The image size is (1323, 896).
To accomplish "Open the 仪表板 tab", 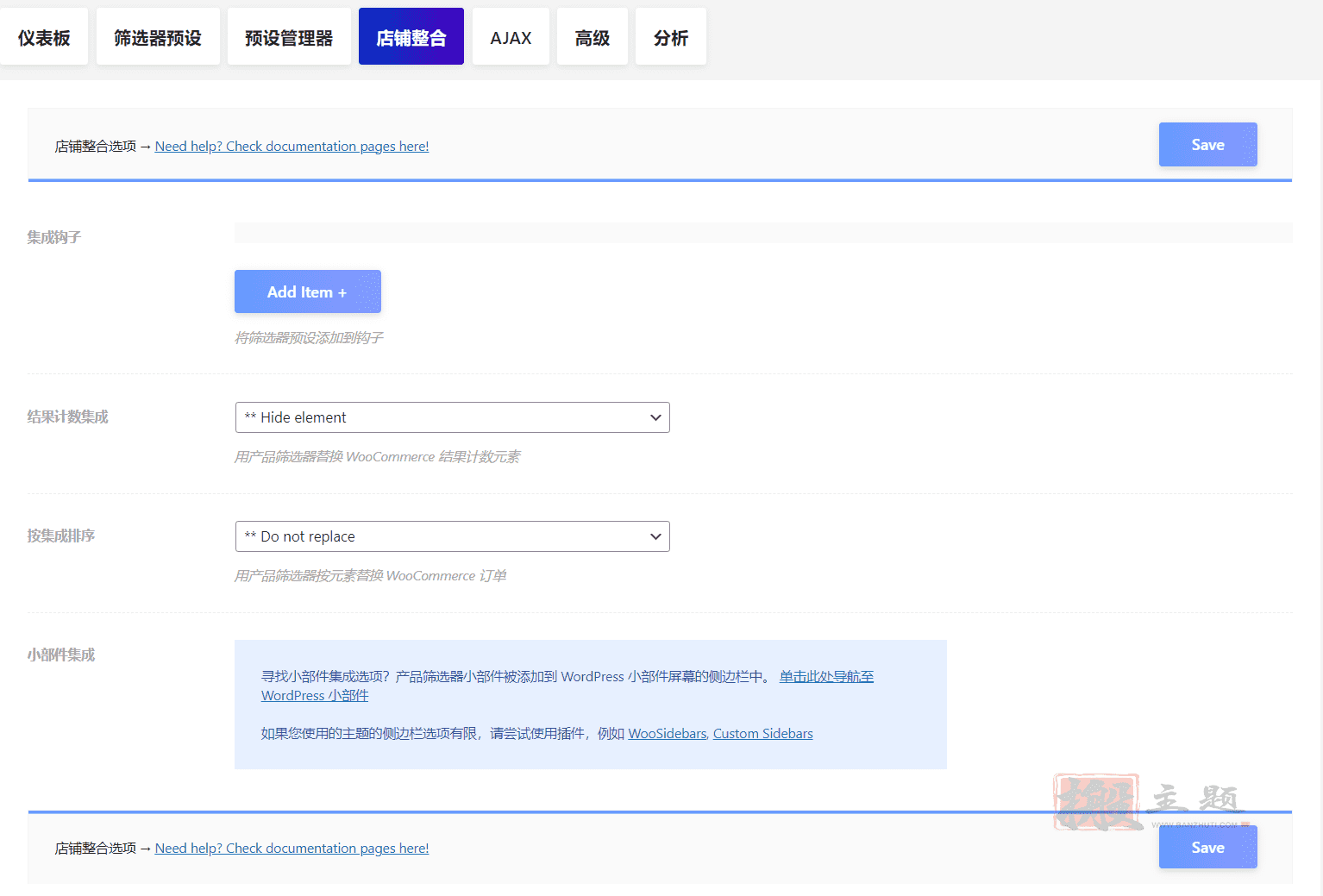I will tap(44, 37).
